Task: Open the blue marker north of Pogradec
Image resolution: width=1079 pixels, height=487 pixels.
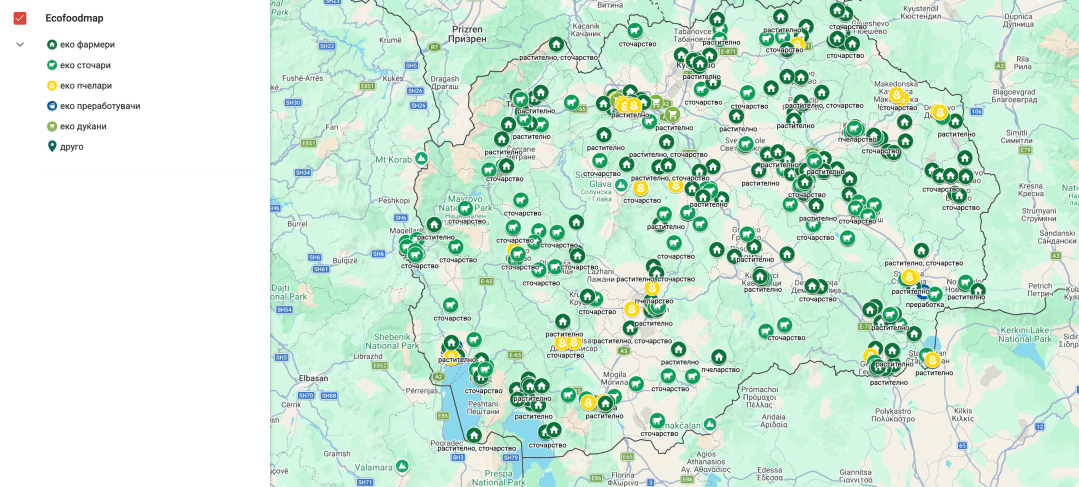Action: [474, 435]
